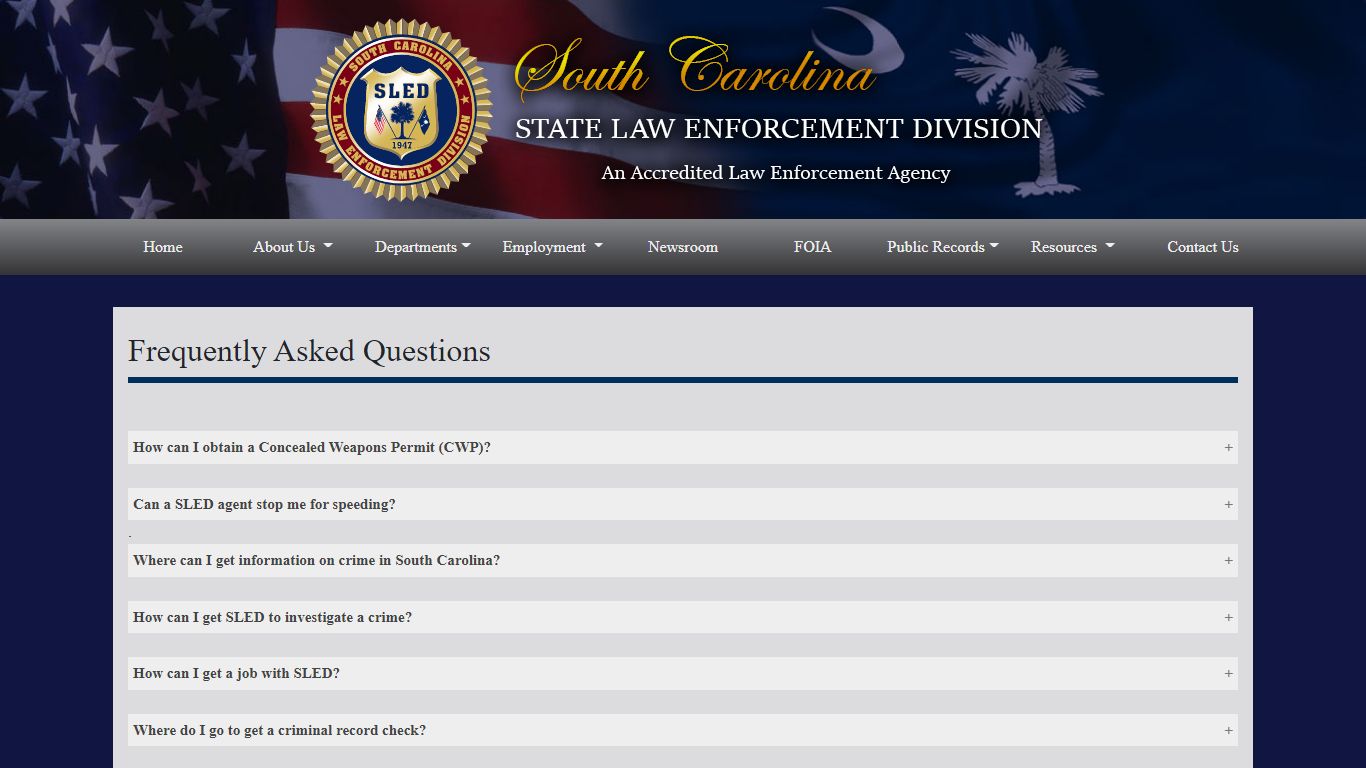Expand the criminal record check question

[x=683, y=730]
